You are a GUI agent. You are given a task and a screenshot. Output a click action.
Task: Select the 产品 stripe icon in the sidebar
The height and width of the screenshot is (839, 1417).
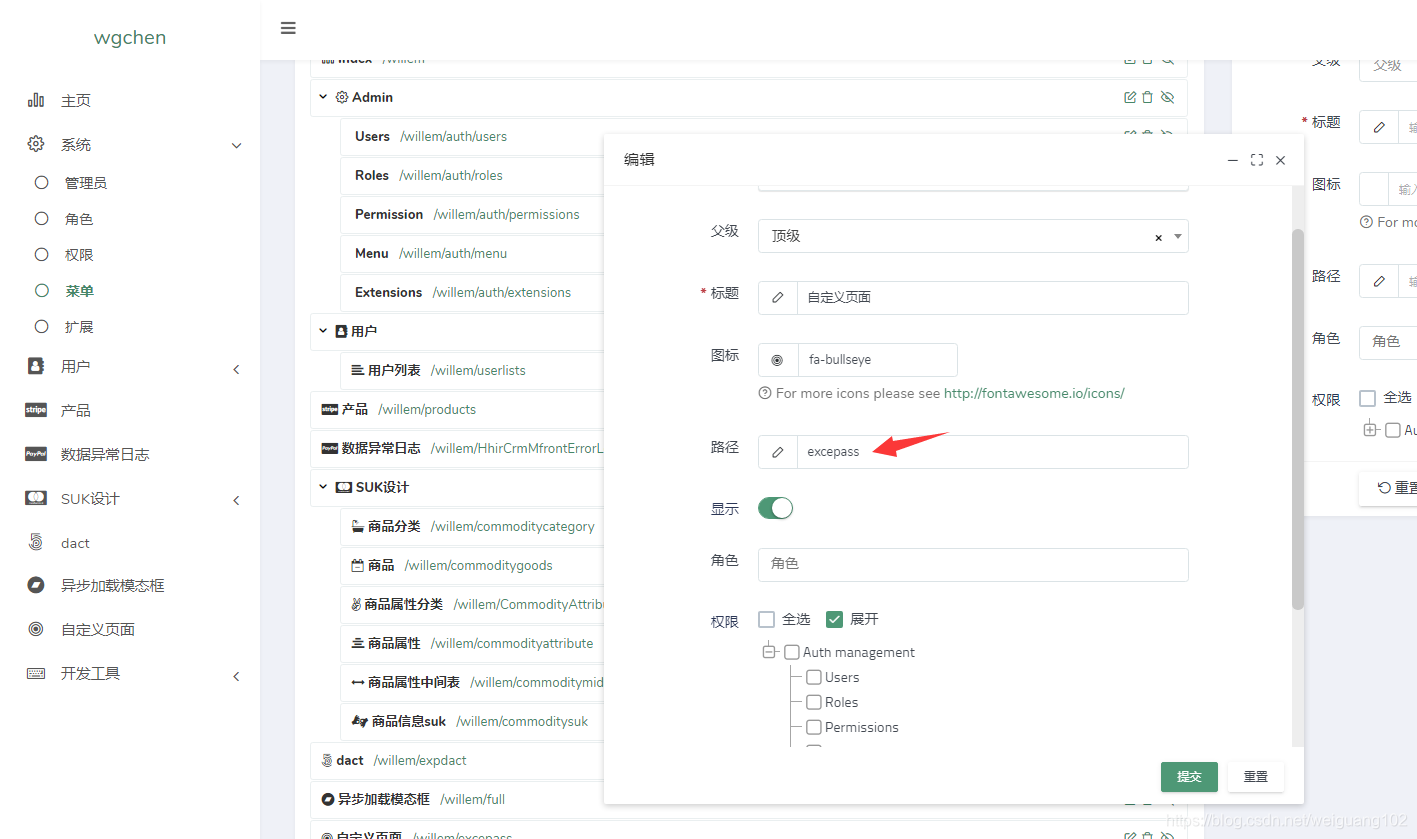pyautogui.click(x=36, y=410)
